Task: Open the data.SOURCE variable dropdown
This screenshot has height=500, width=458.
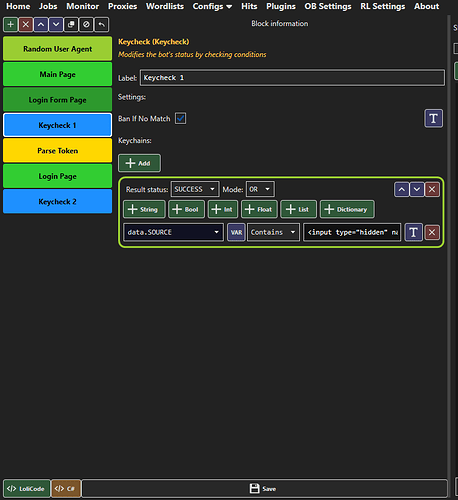Action: click(173, 232)
